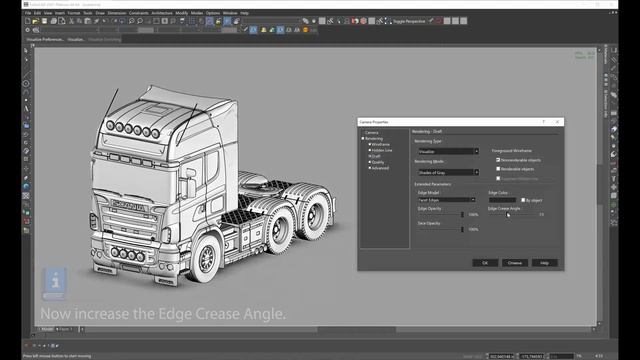Image resolution: width=640 pixels, height=360 pixels.
Task: Collapse the Rendering tree node
Action: (x=362, y=139)
